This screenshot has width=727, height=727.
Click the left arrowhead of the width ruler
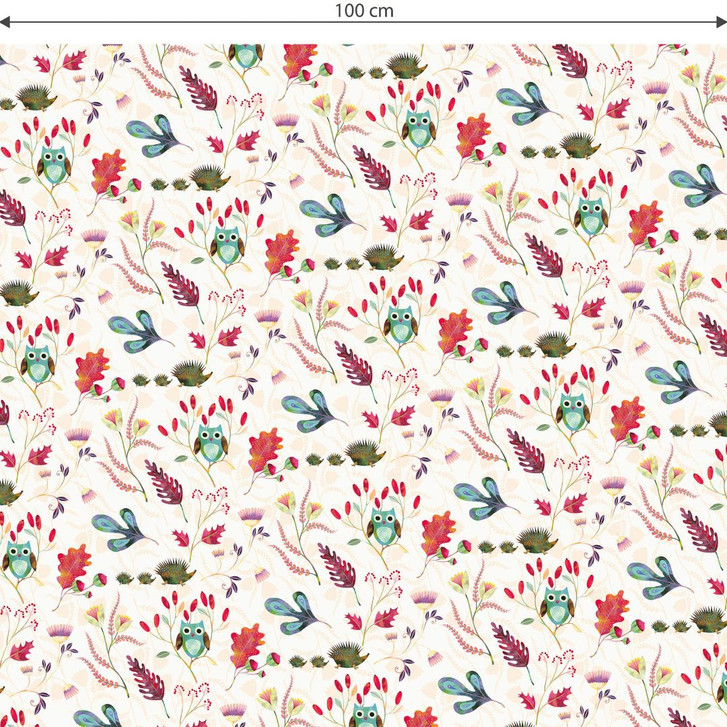pos(5,22)
